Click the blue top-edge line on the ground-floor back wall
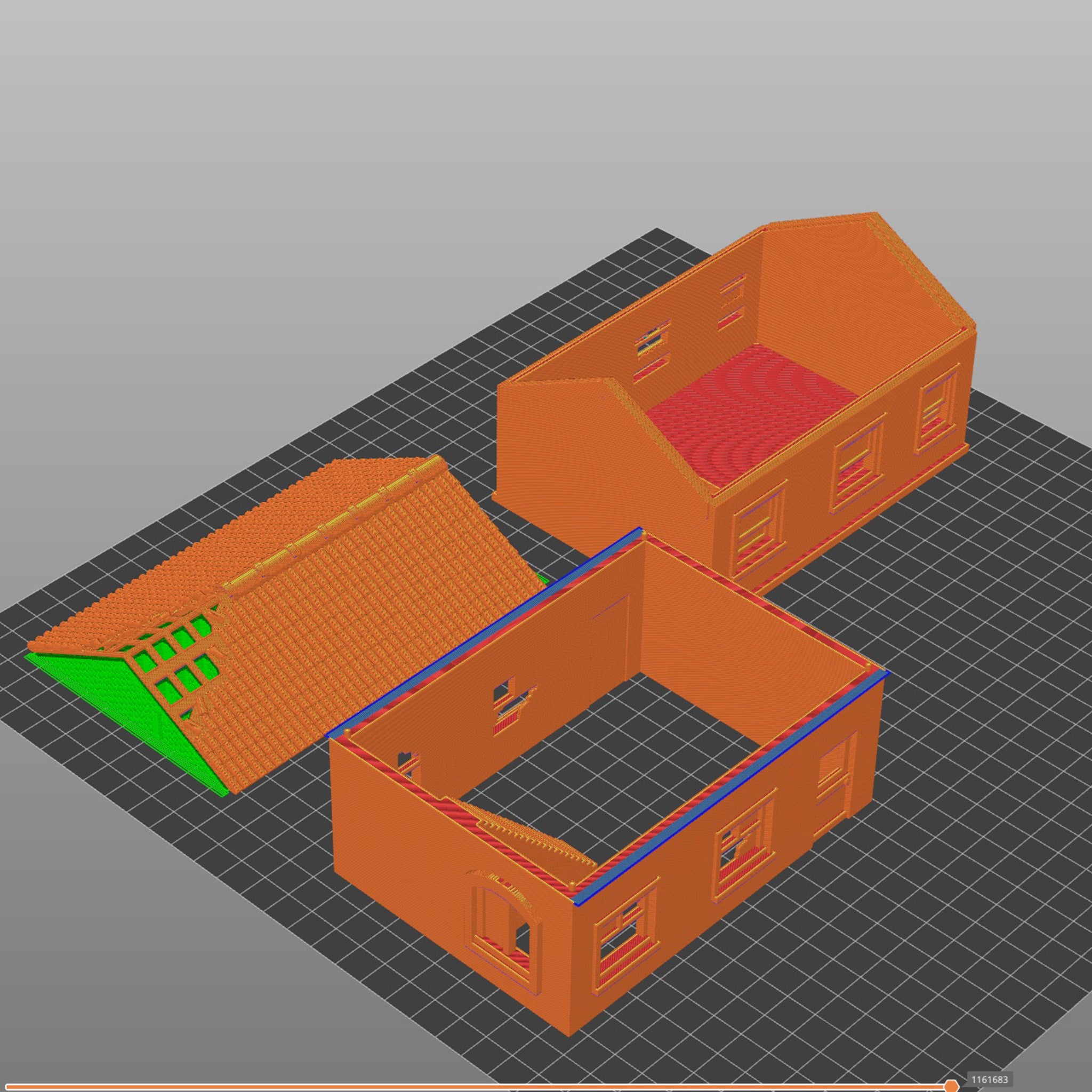 [486, 631]
